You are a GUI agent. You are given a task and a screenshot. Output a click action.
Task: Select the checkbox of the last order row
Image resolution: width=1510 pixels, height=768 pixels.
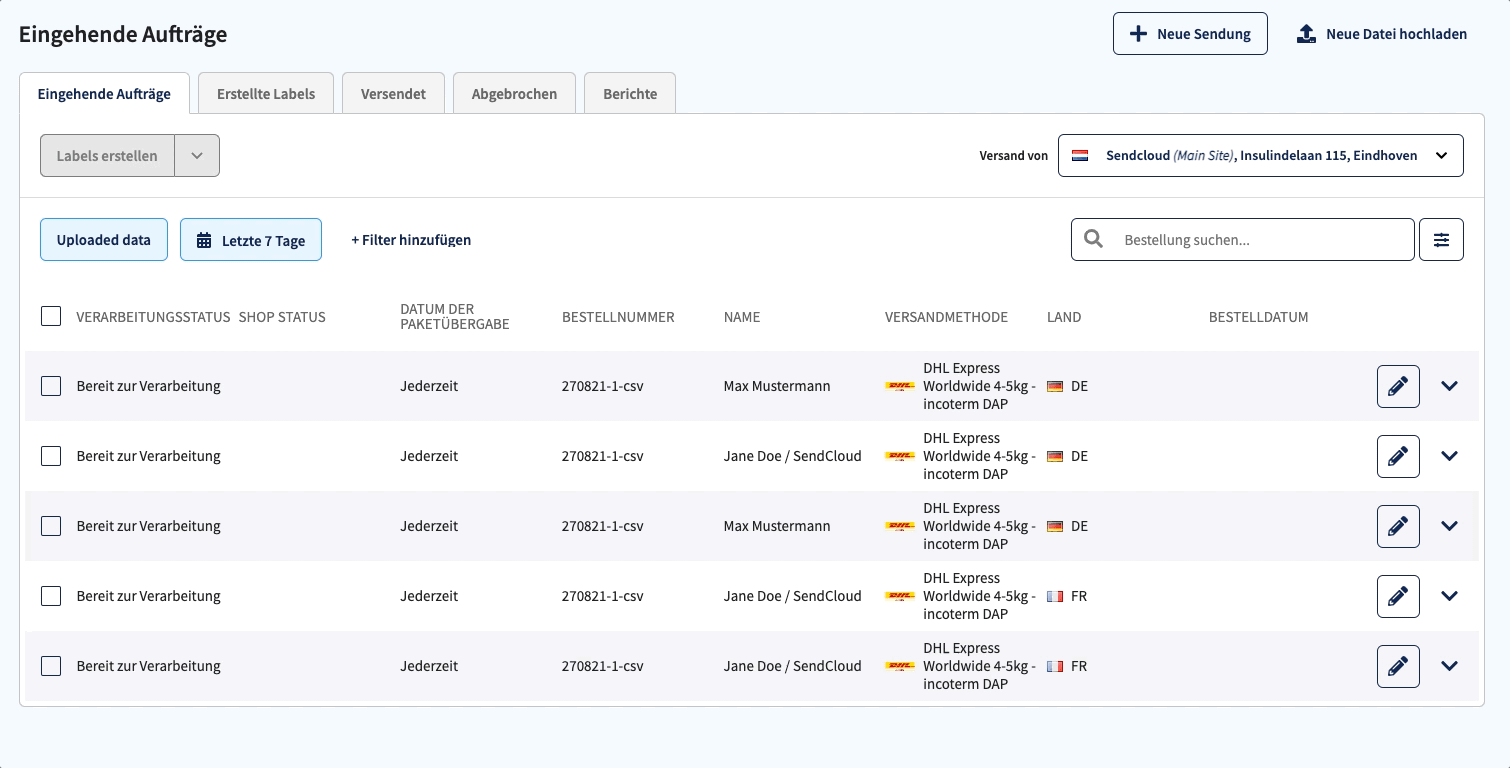51,666
